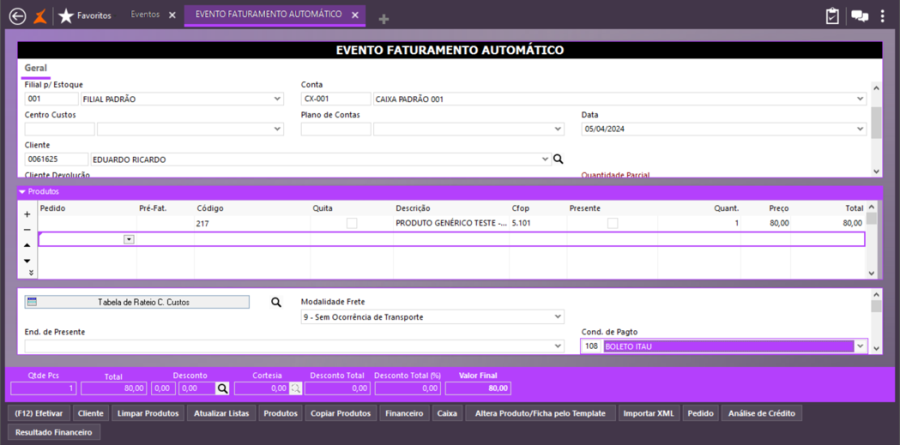Open Filial Padrão dropdown
900x445 pixels.
(277, 99)
